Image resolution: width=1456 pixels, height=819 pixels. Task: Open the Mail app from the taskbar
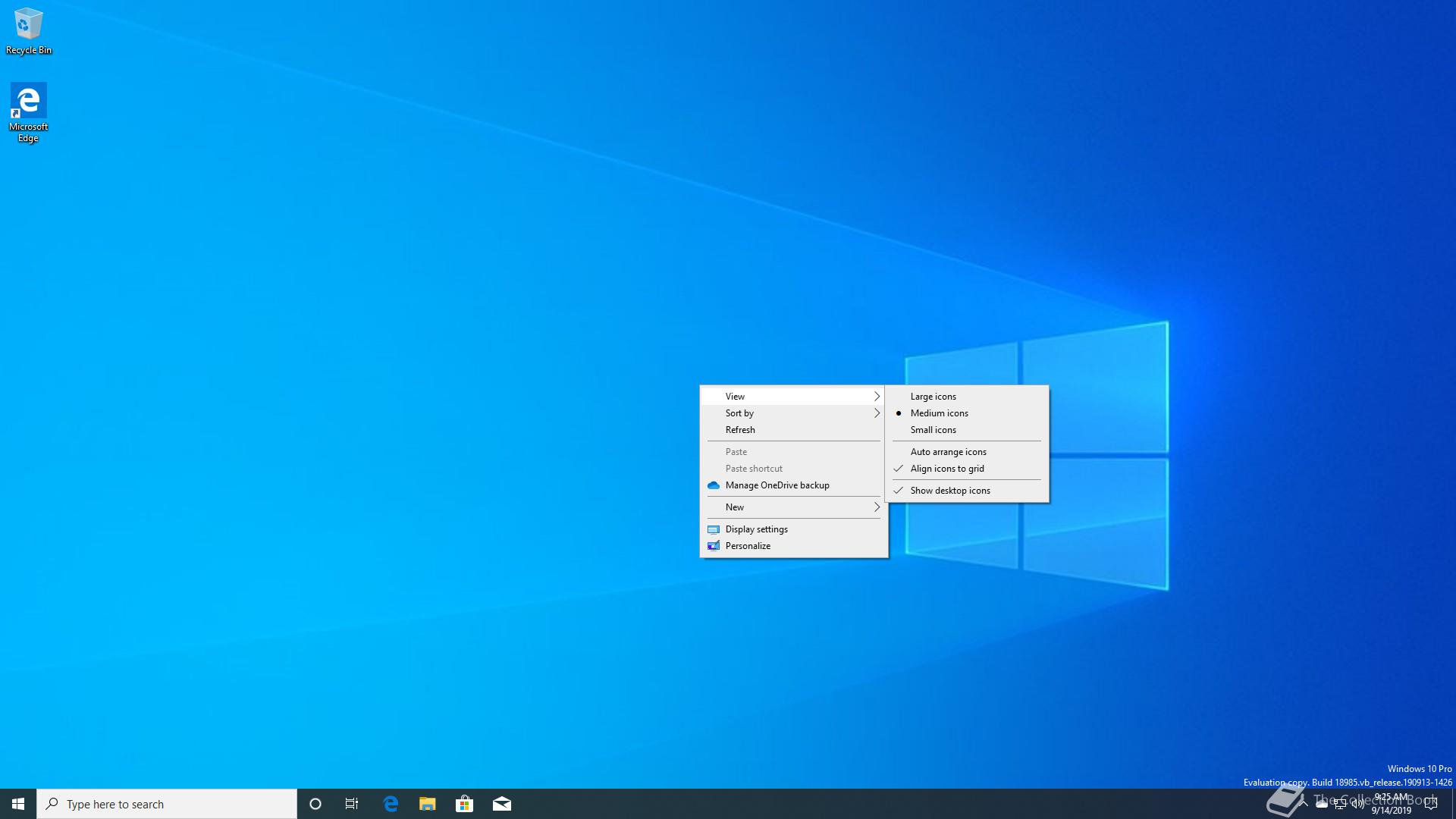point(502,804)
